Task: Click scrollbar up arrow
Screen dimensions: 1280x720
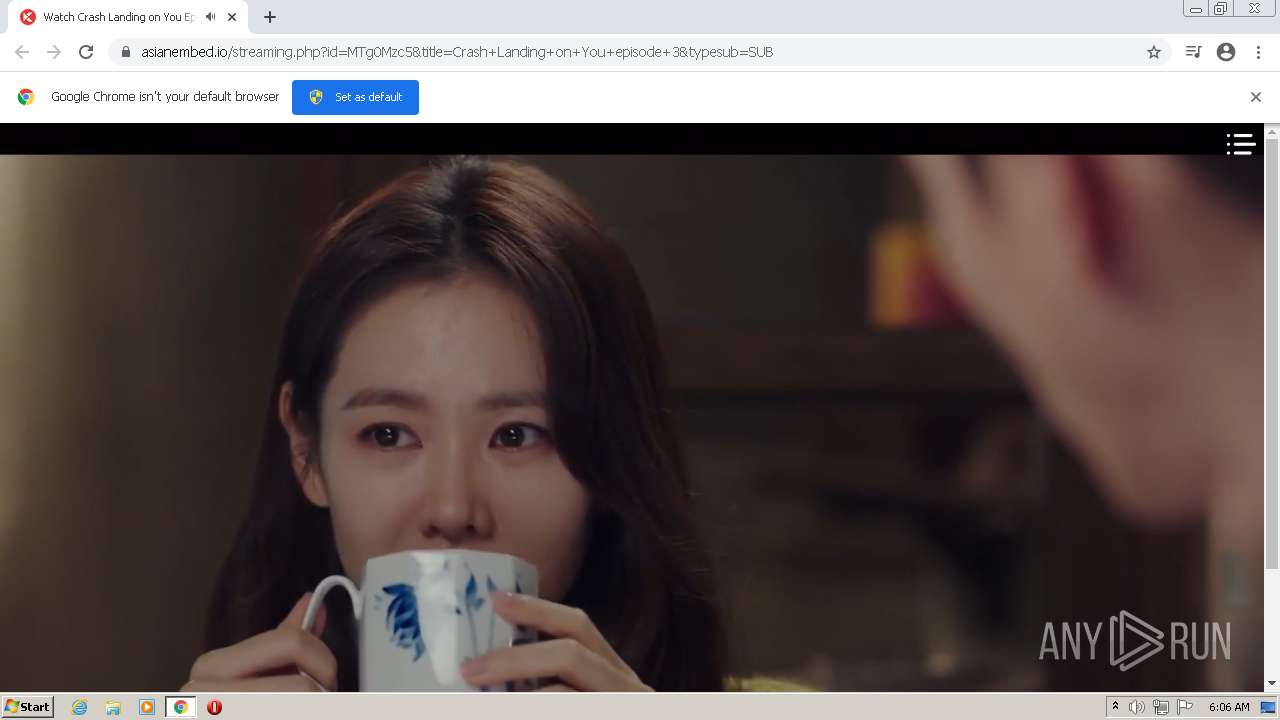Action: [x=1272, y=132]
